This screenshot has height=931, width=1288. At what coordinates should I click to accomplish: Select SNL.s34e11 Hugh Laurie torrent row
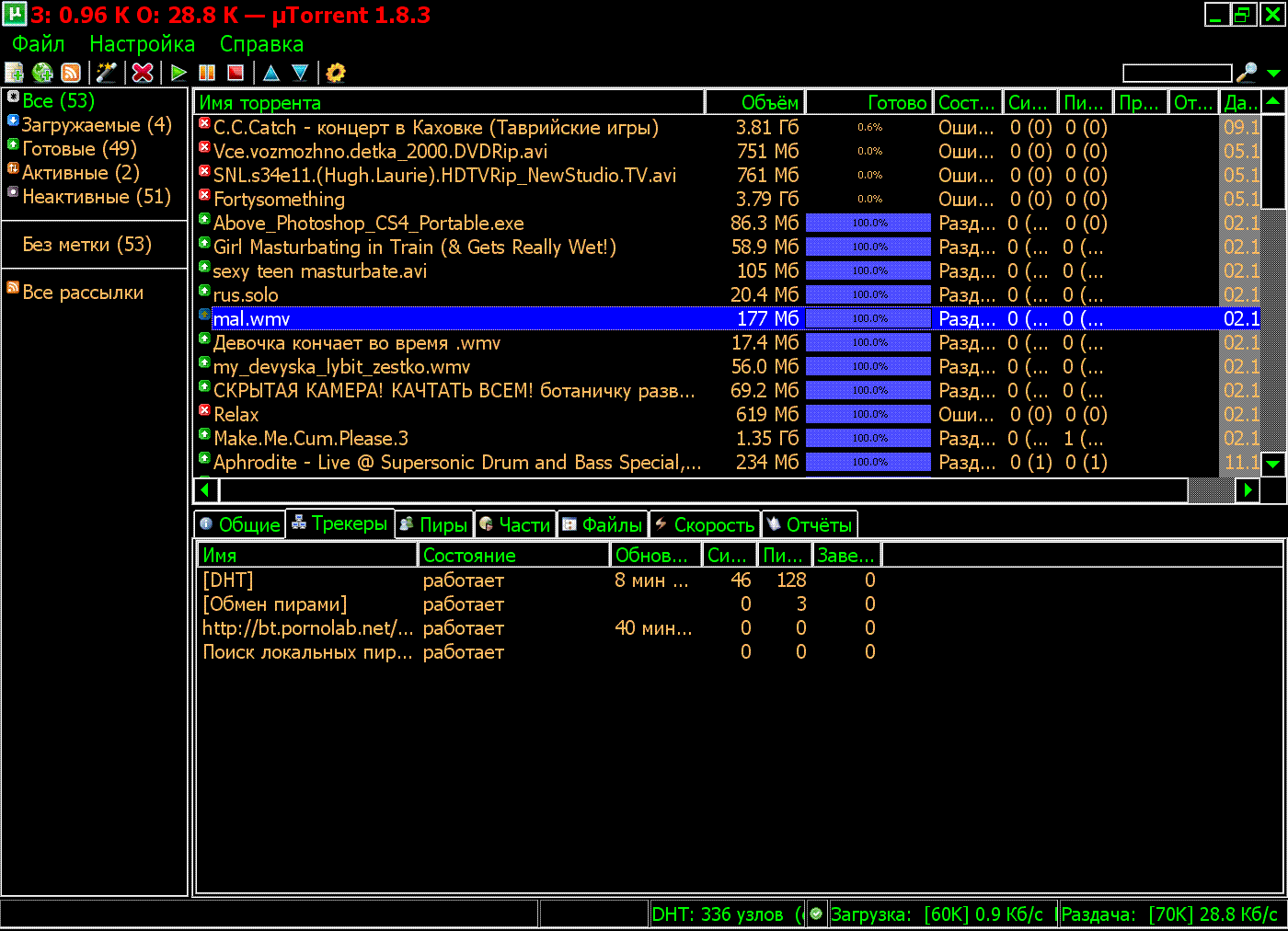727,176
